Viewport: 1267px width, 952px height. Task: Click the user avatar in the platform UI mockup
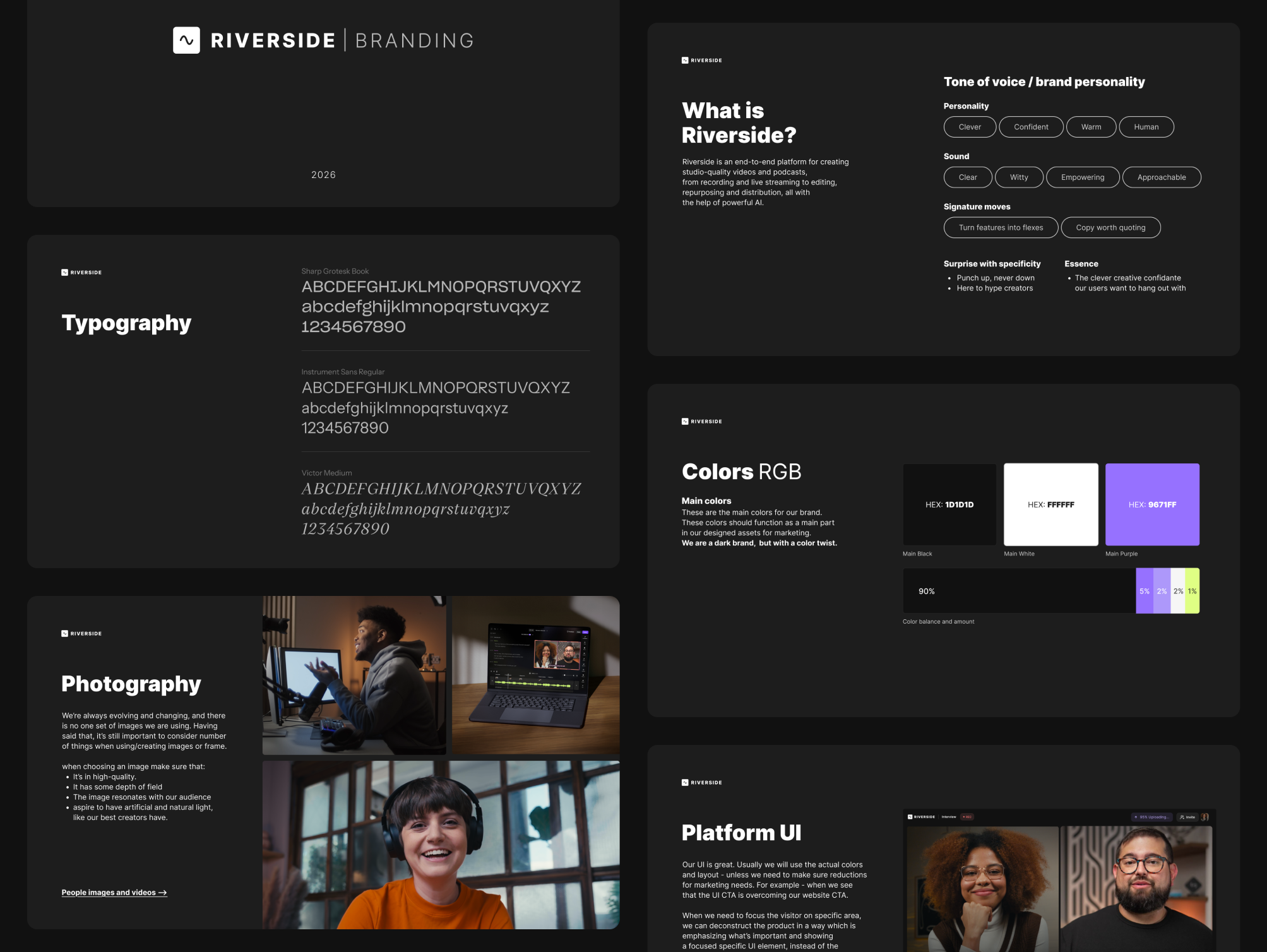point(1205,817)
